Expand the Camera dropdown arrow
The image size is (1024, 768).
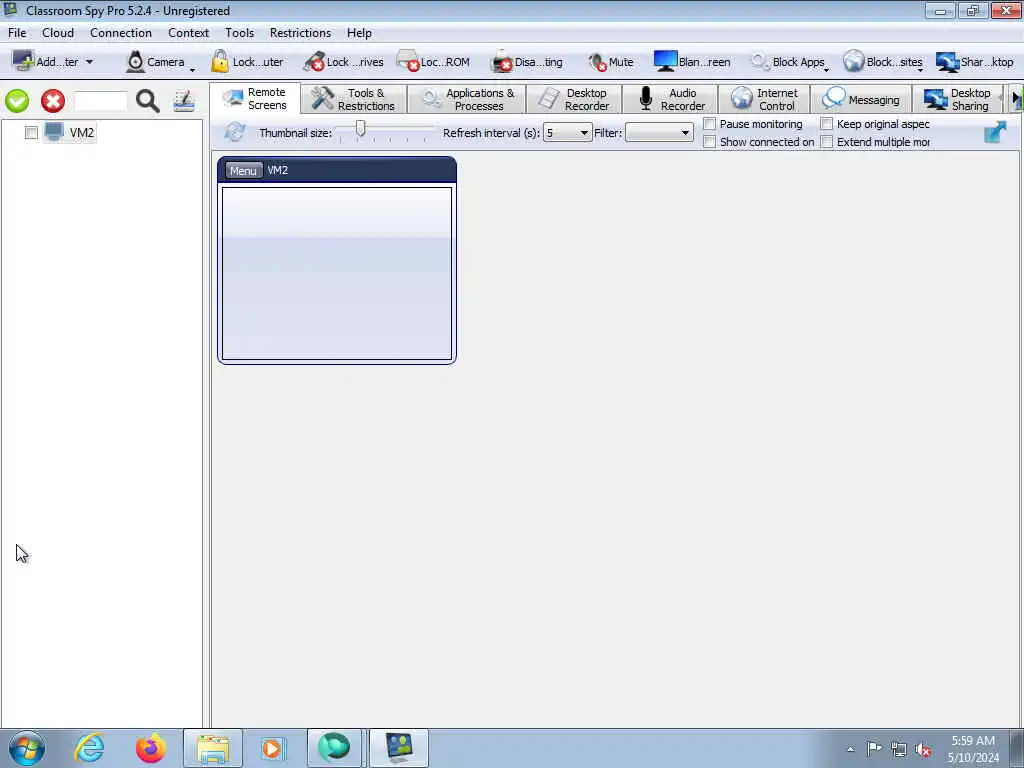click(192, 69)
